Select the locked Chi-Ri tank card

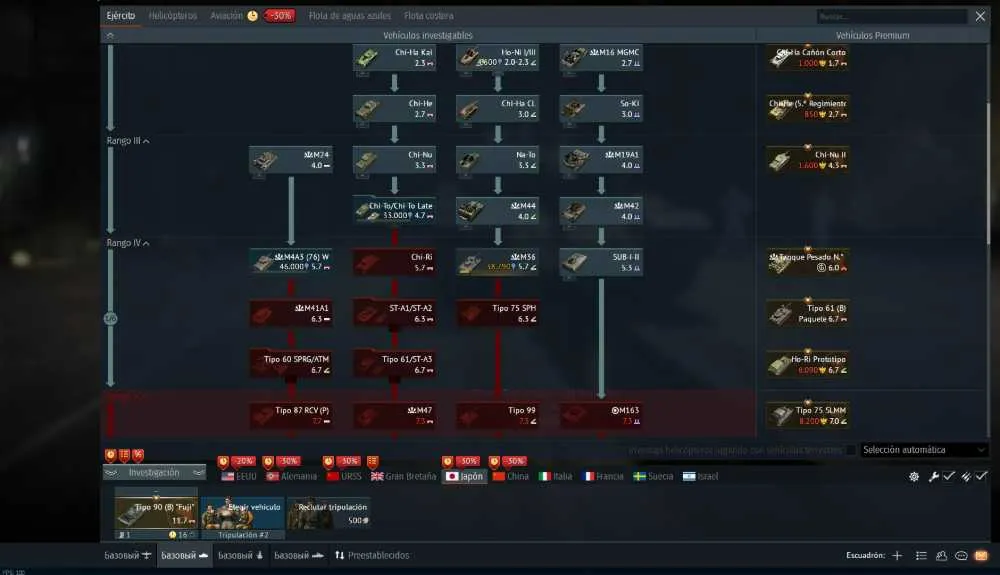(394, 262)
